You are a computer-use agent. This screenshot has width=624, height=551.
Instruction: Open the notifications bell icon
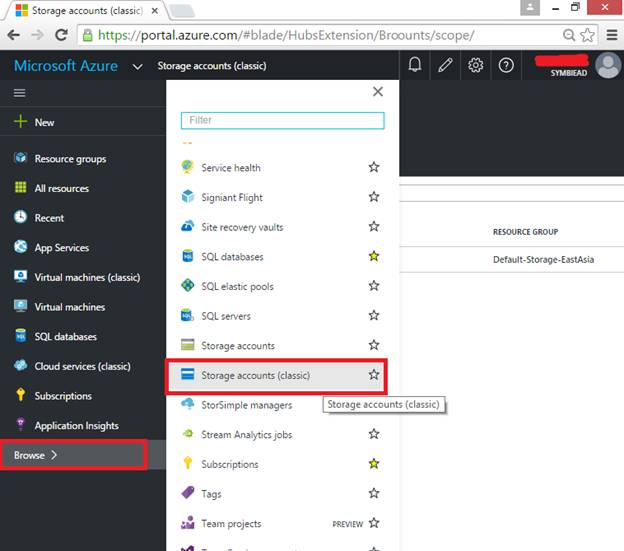415,65
